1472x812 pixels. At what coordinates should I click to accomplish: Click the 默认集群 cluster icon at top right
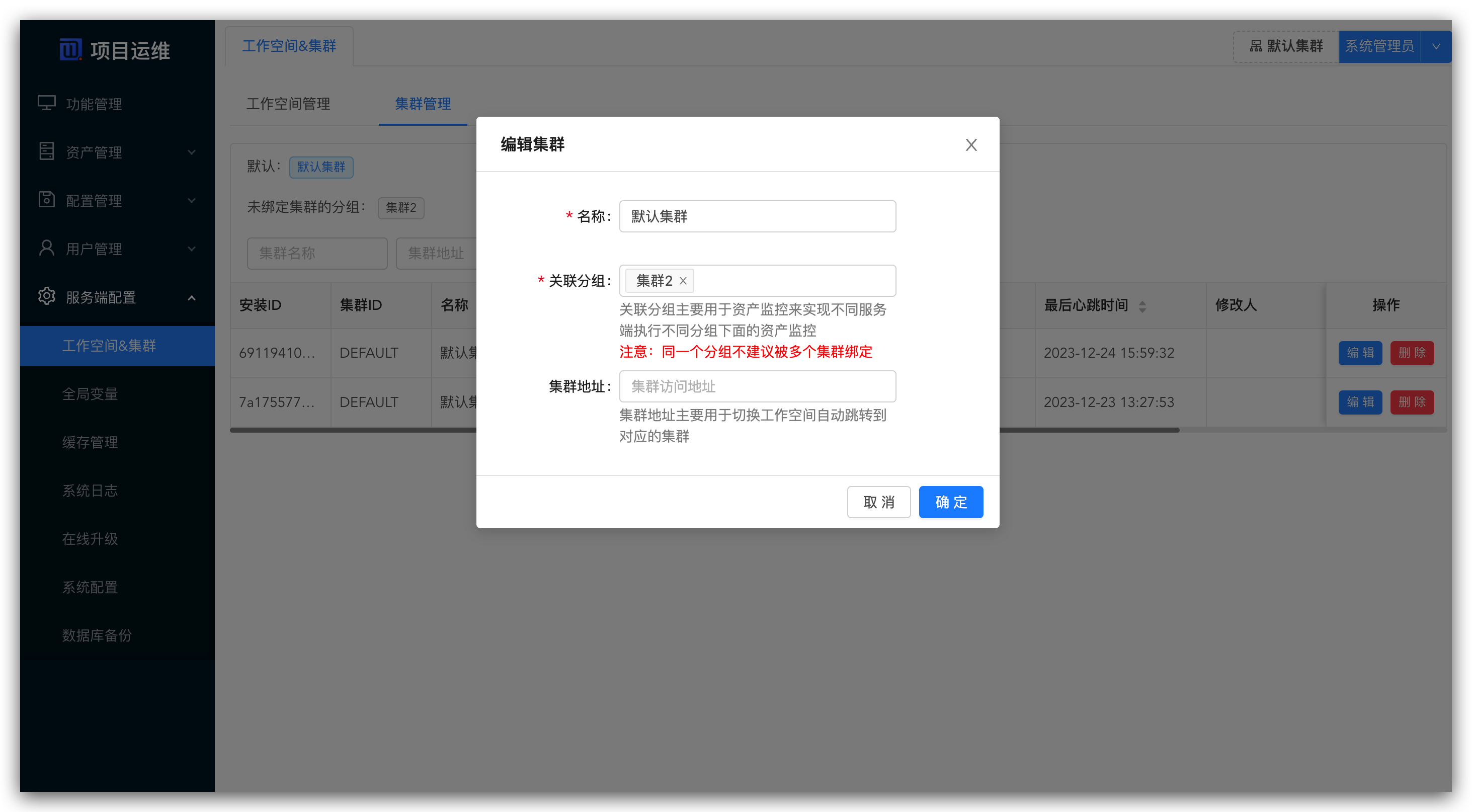(1255, 46)
